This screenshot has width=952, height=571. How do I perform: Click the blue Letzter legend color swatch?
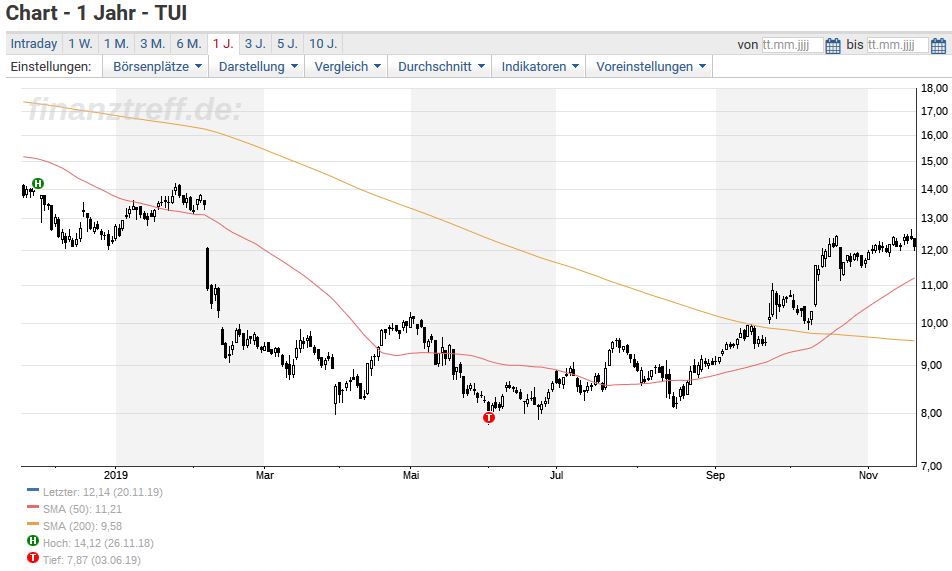[x=33, y=490]
